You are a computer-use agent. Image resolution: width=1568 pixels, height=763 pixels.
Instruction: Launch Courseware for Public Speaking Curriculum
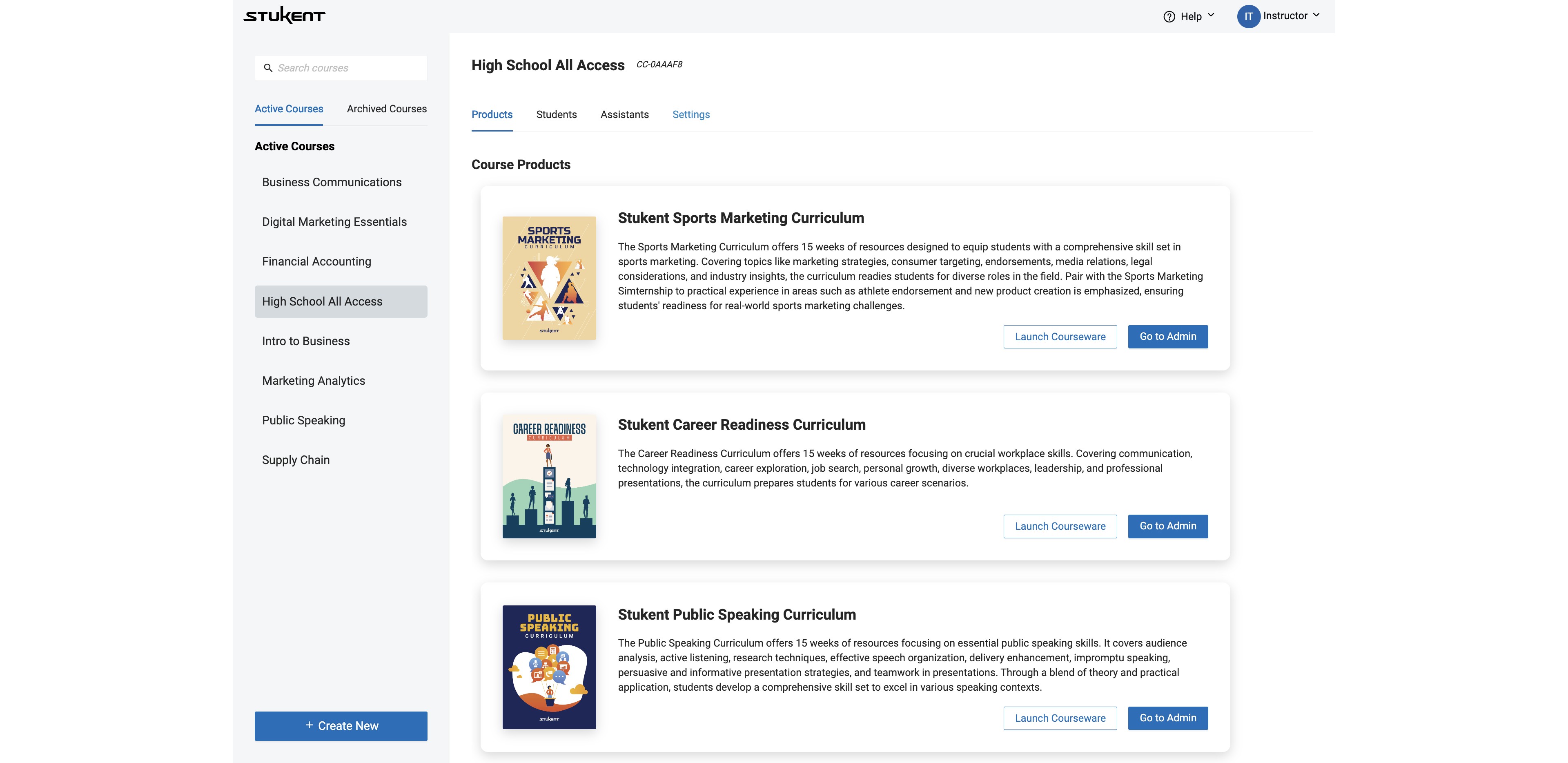(x=1060, y=718)
